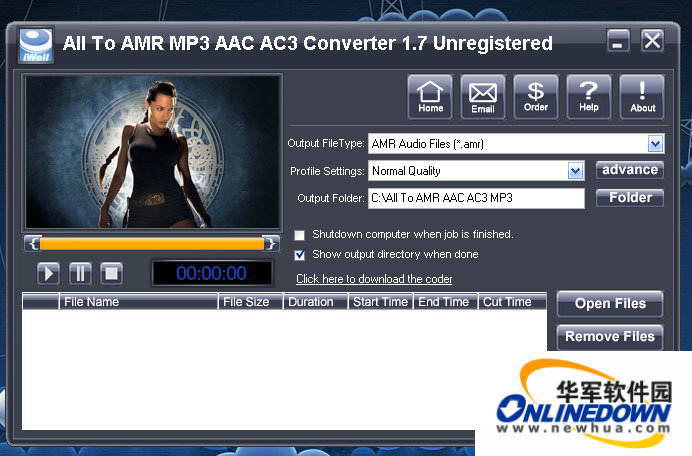Screen dimensions: 692x456
Task: Close the converter window
Action: point(652,41)
